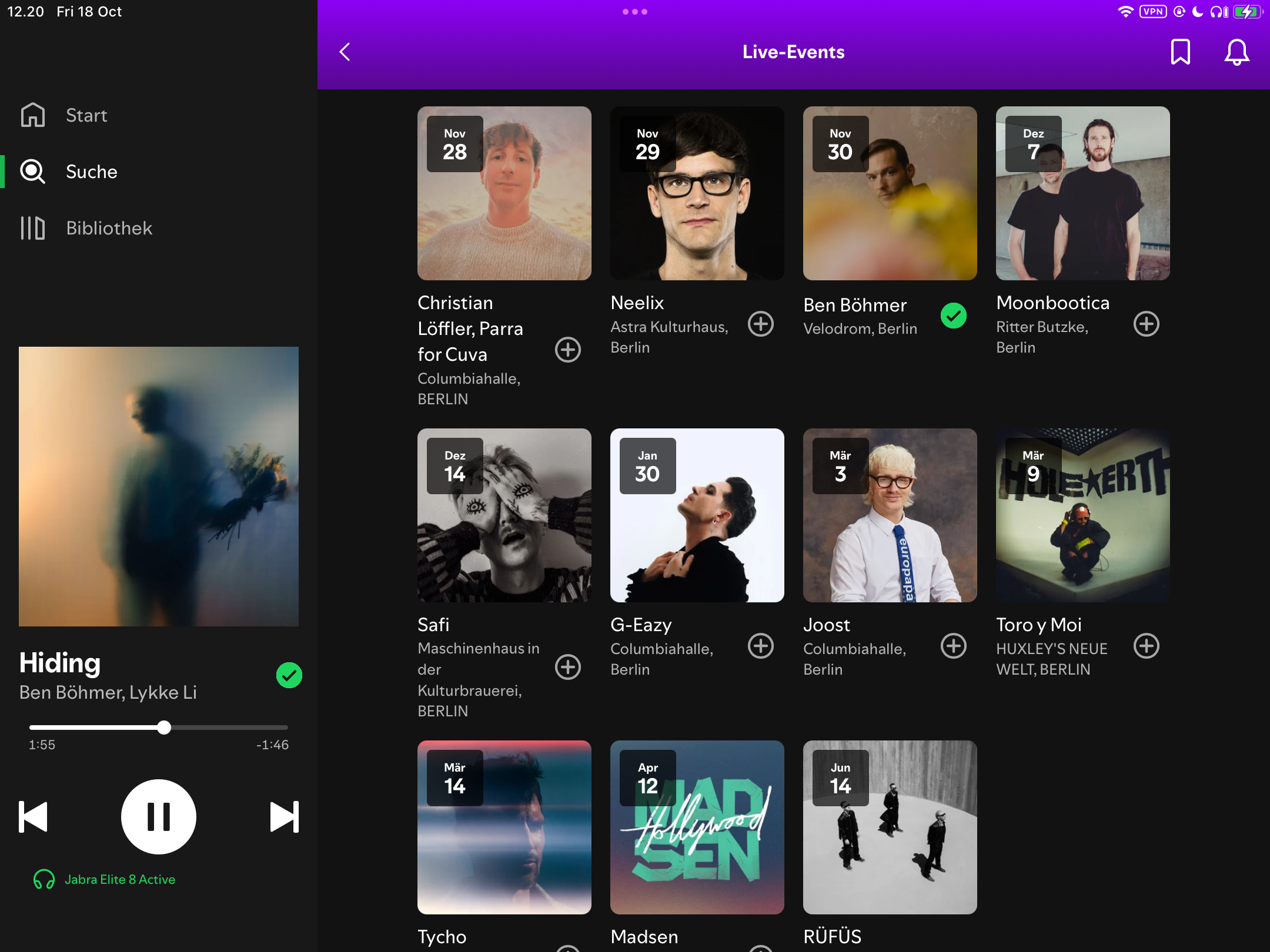
Task: Click the 'Ritter Butzke, Berlin' venue text
Action: tap(1042, 337)
